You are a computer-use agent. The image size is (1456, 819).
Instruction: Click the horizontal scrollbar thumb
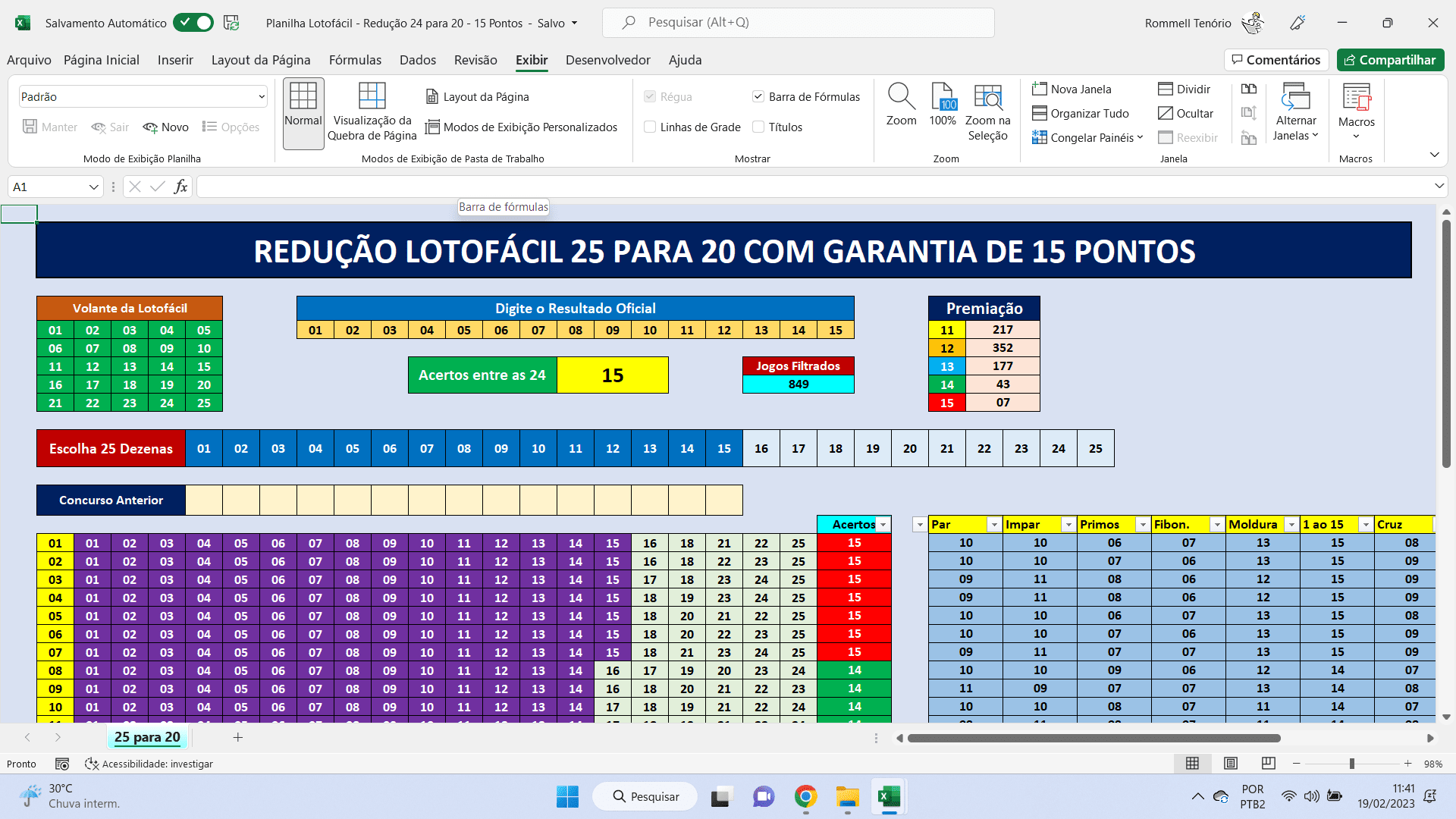coord(1094,738)
